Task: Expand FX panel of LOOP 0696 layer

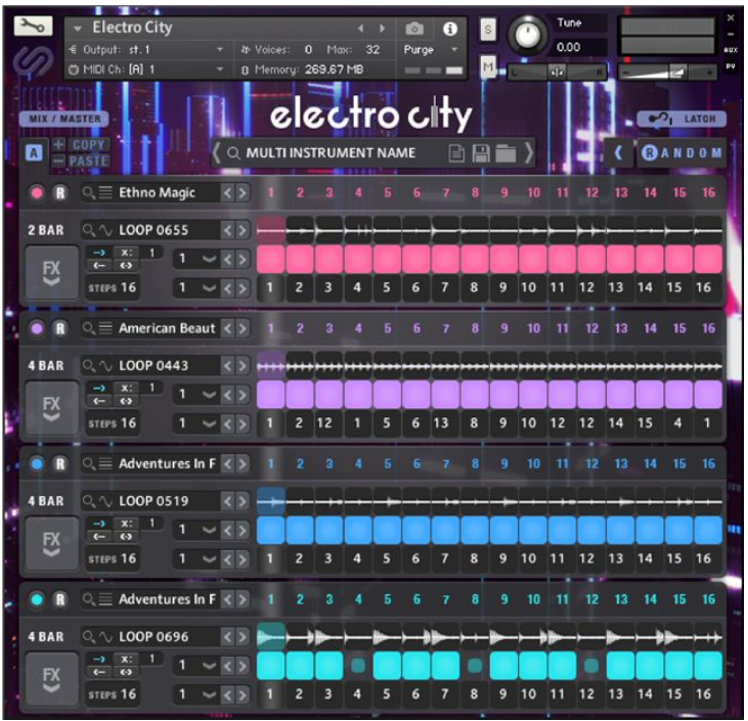Action: click(x=52, y=679)
